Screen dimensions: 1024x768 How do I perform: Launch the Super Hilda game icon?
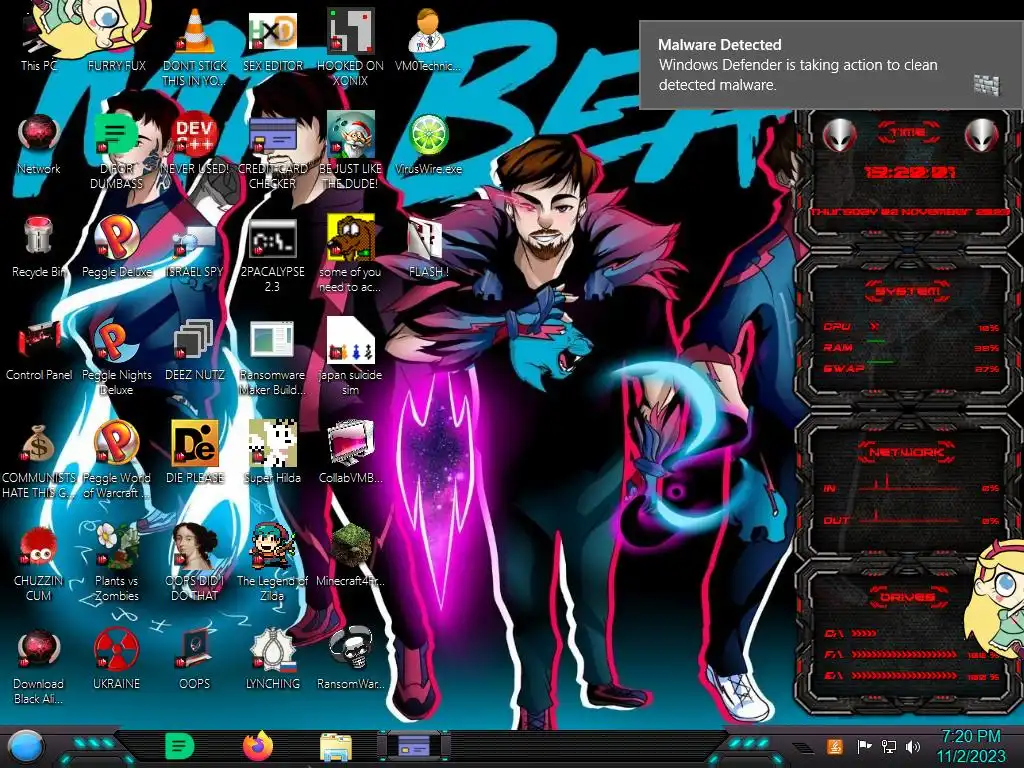272,453
